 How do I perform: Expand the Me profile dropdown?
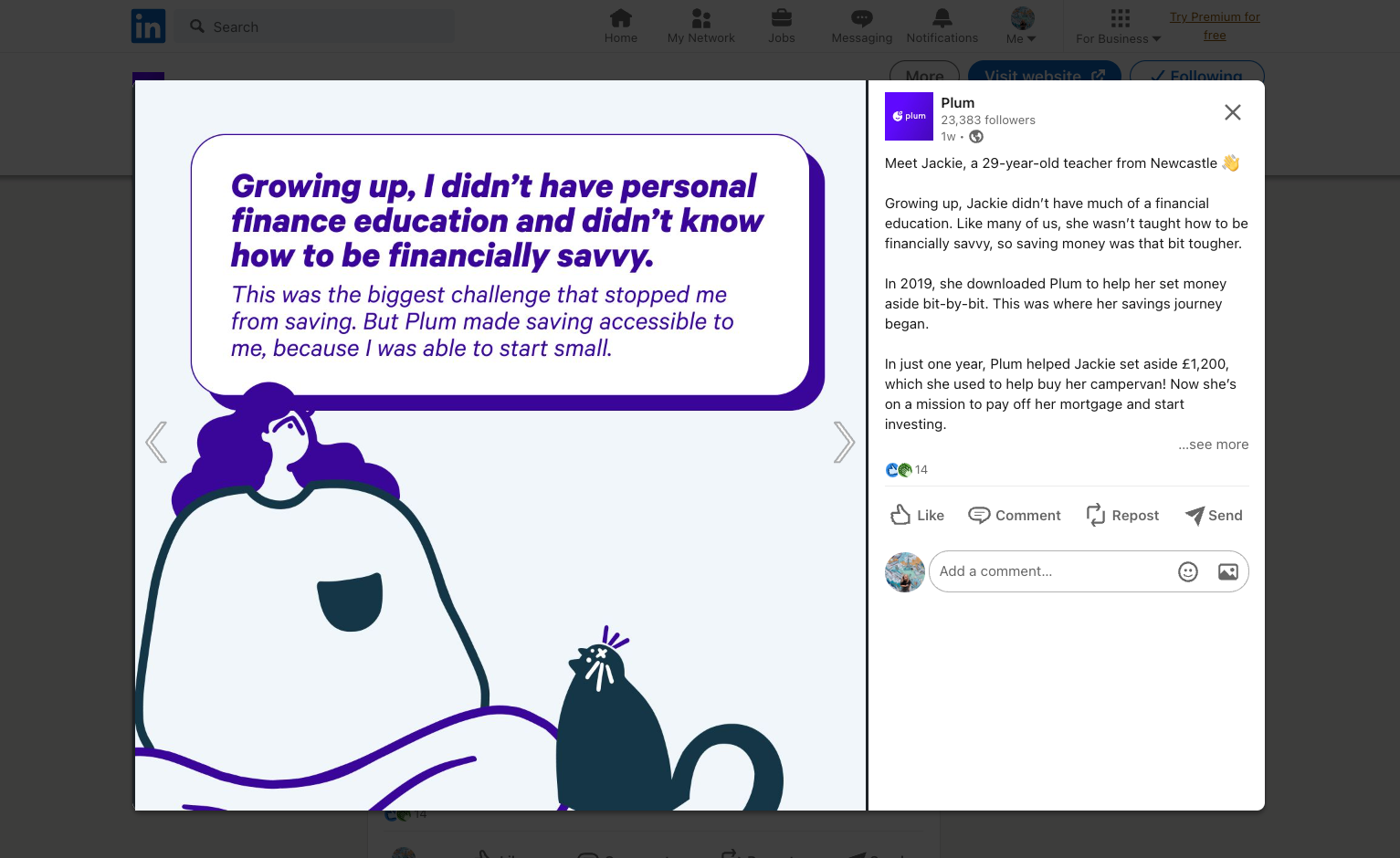pos(1022,26)
